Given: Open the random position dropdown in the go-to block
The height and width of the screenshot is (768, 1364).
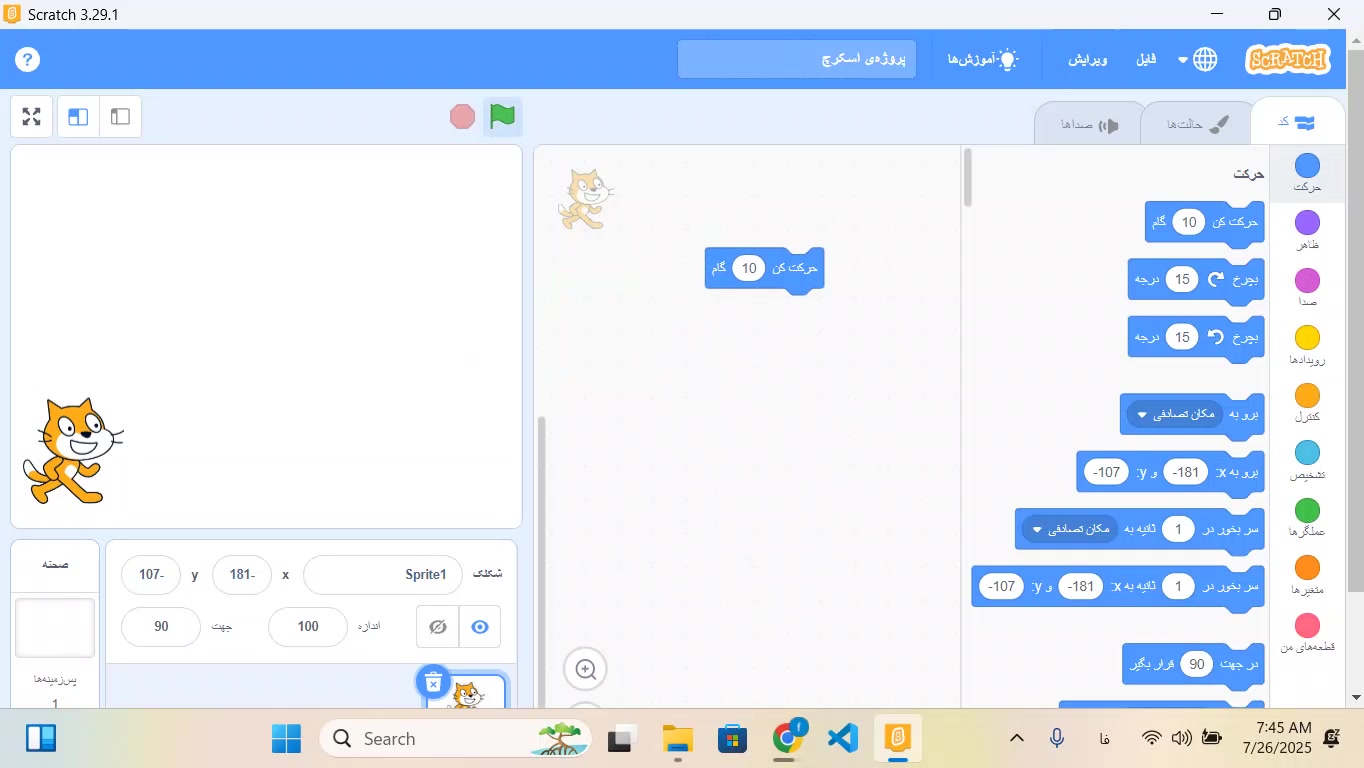Looking at the screenshot, I should point(1174,414).
